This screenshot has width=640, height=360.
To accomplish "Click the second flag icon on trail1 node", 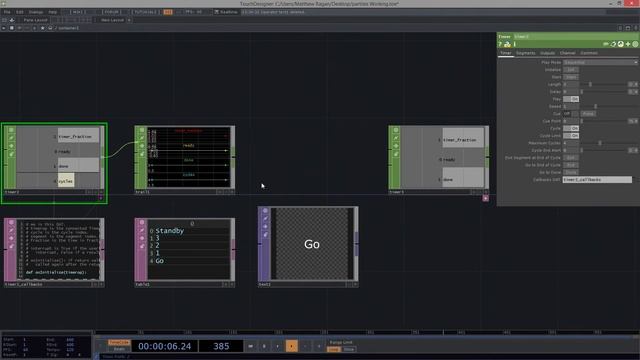I will pyautogui.click(x=142, y=138).
